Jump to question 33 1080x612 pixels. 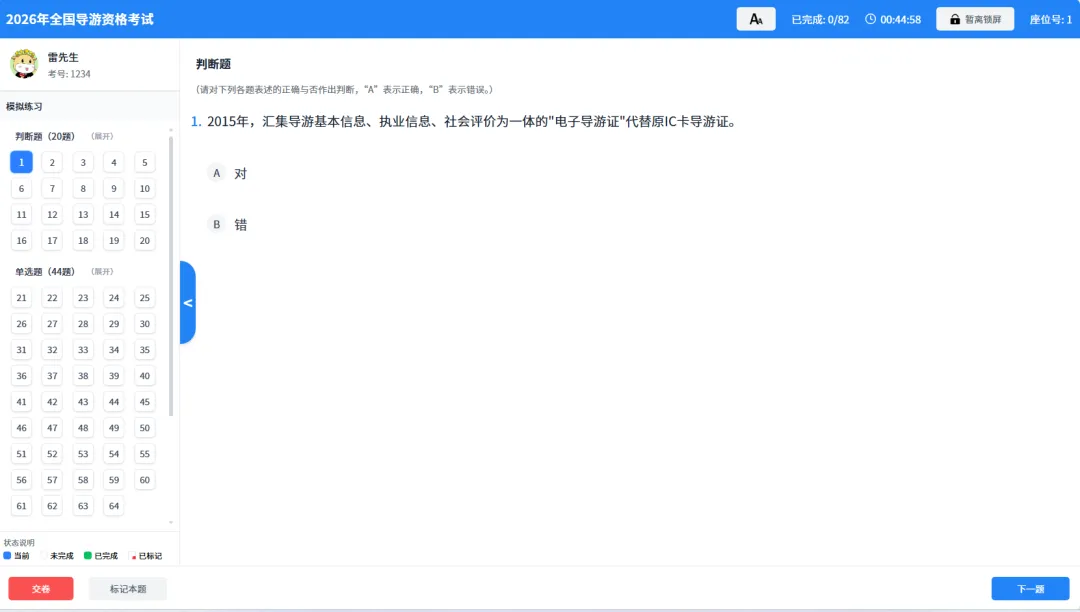pyautogui.click(x=83, y=350)
